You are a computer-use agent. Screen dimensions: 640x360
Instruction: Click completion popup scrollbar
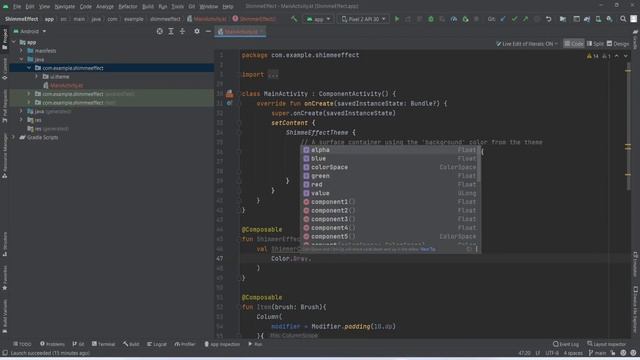(479, 164)
